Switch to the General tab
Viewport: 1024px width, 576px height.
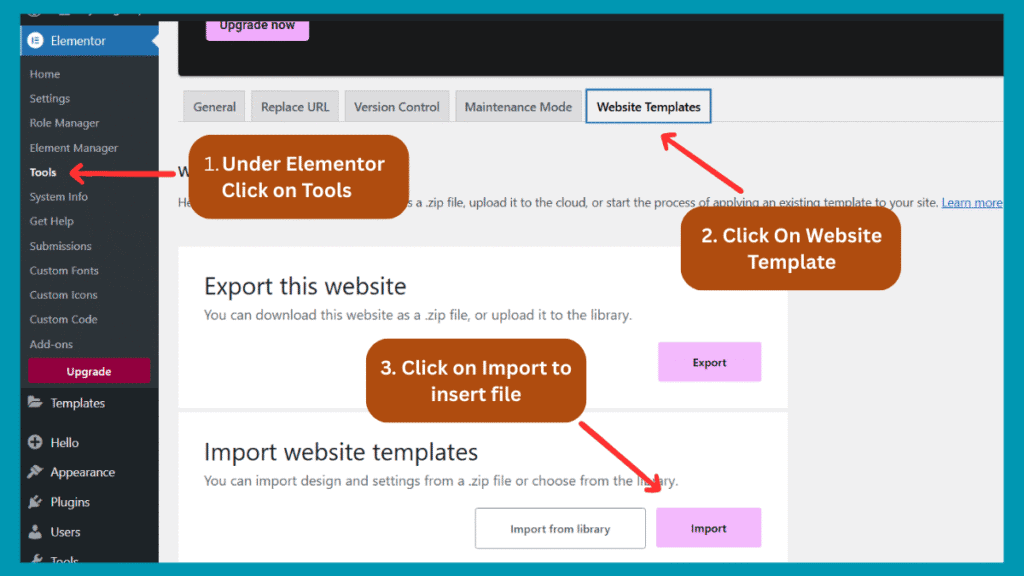click(214, 106)
